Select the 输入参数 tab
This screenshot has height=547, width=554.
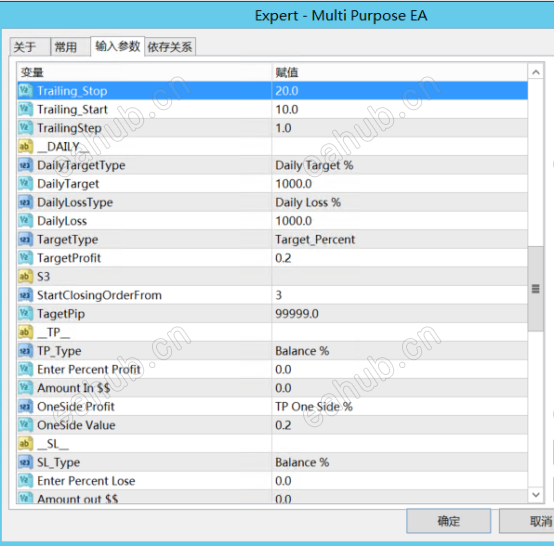tap(118, 46)
